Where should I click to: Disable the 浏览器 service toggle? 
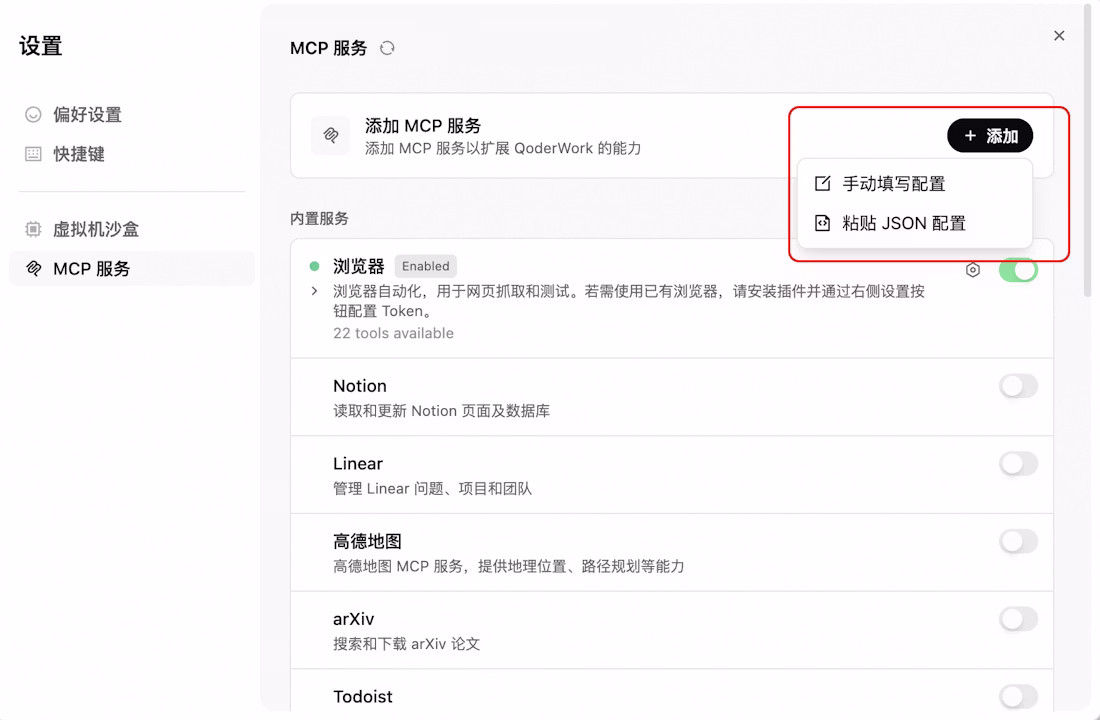[1018, 270]
